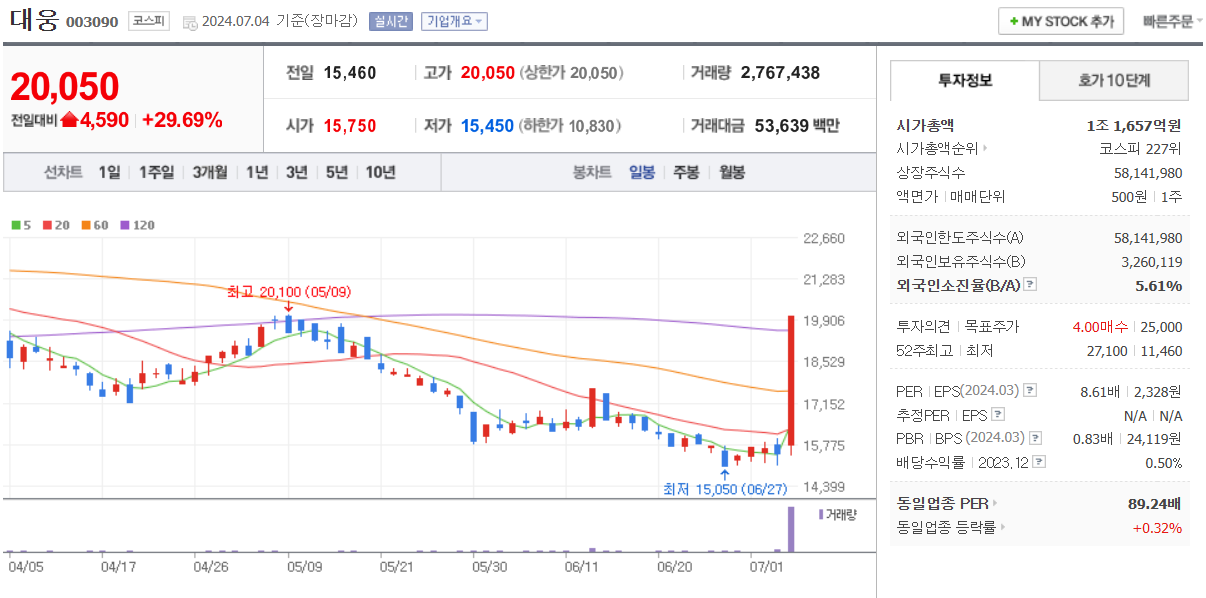The image size is (1206, 598).
Task: Click the 89.24배 industry PER value
Action: click(x=1155, y=504)
